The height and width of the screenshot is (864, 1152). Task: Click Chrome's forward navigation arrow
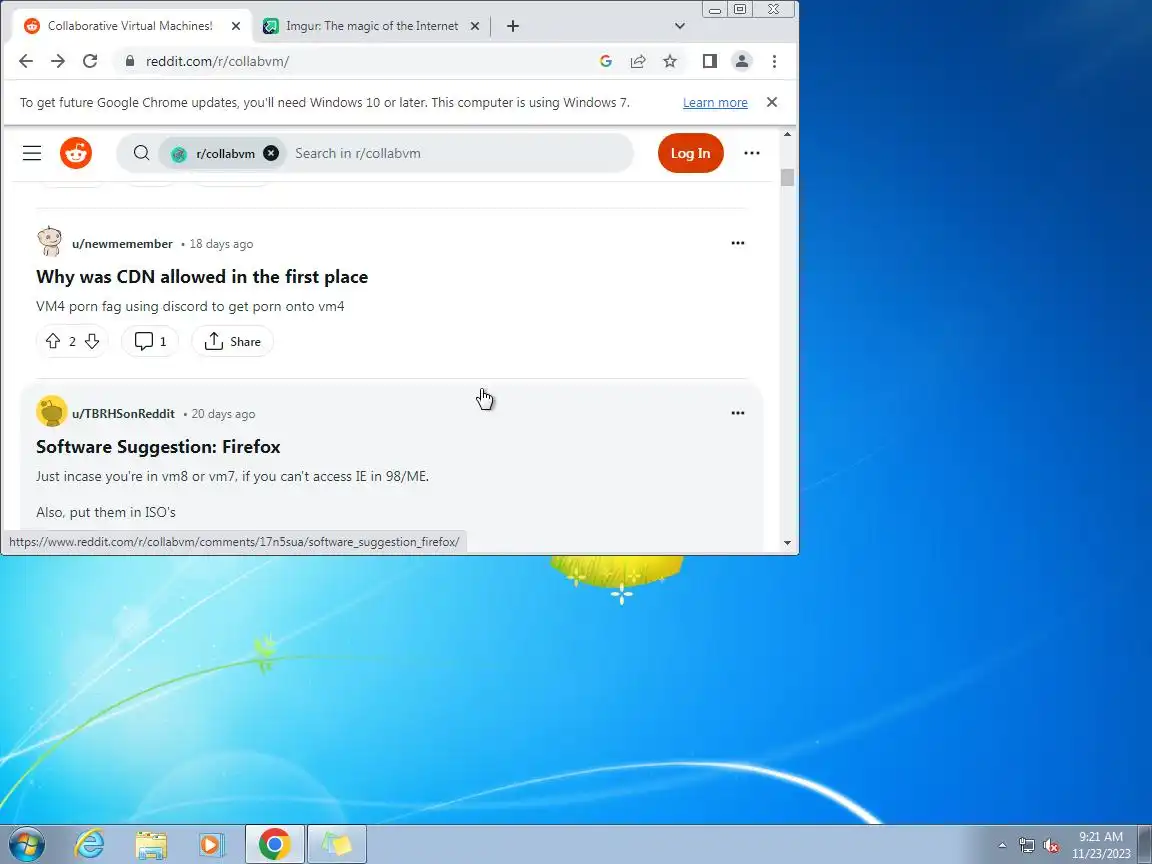click(x=58, y=61)
